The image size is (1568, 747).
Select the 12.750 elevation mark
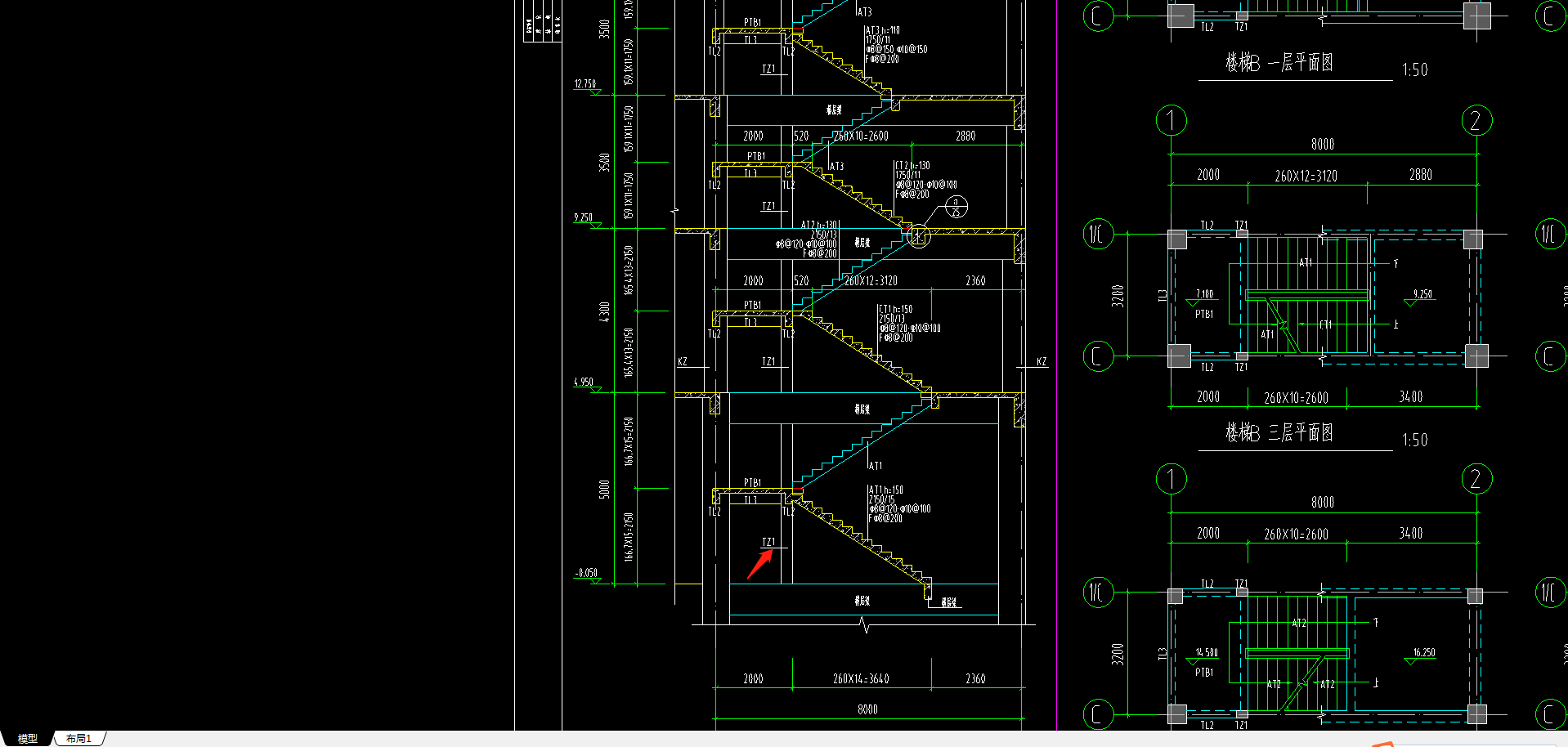pos(585,84)
